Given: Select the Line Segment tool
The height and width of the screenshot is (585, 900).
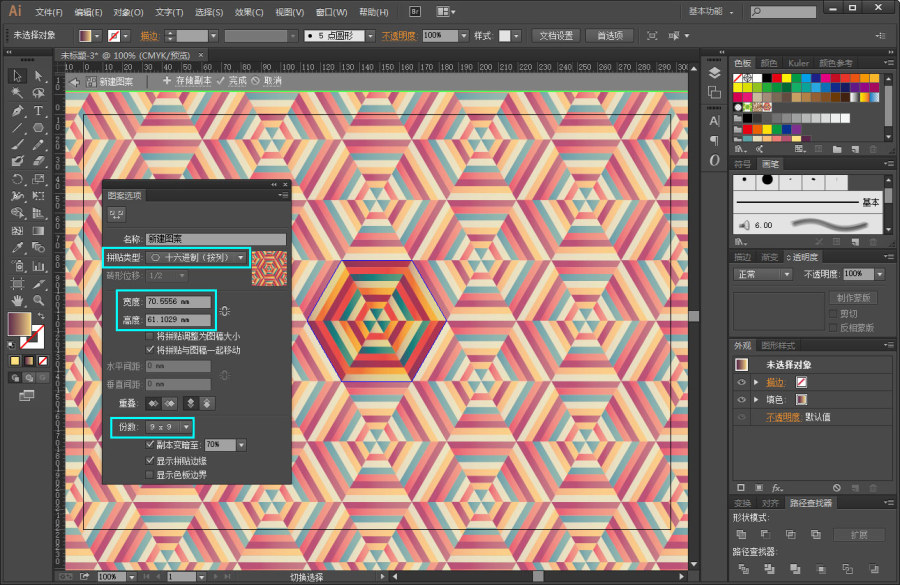Looking at the screenshot, I should [17, 128].
